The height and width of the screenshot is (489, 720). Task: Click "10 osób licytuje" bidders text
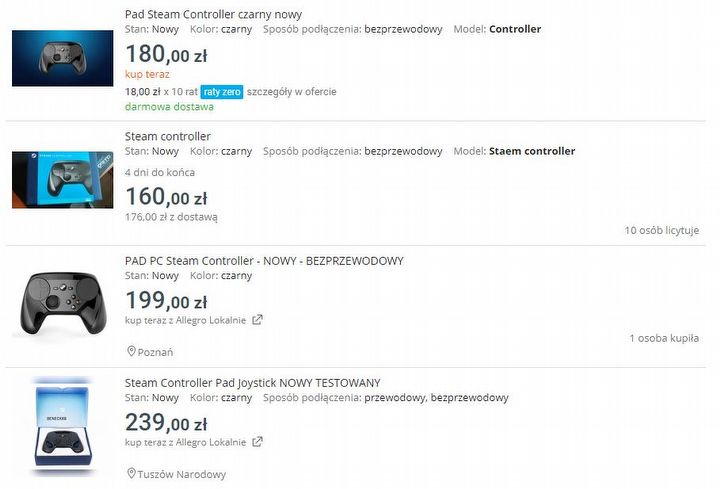click(x=662, y=230)
